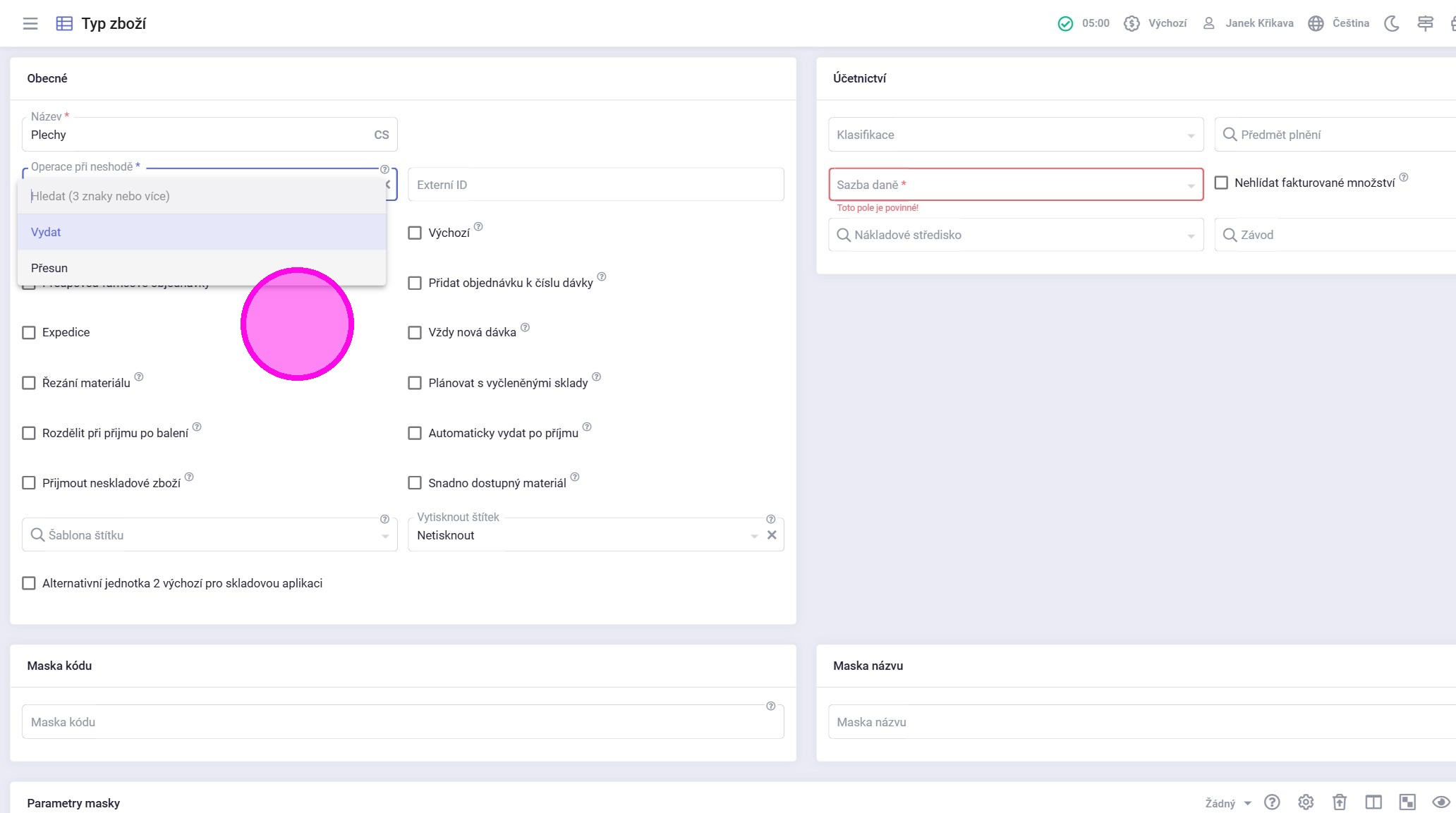Tick Nehlídat fakturované množství checkbox
The width and height of the screenshot is (1456, 813).
pos(1221,183)
